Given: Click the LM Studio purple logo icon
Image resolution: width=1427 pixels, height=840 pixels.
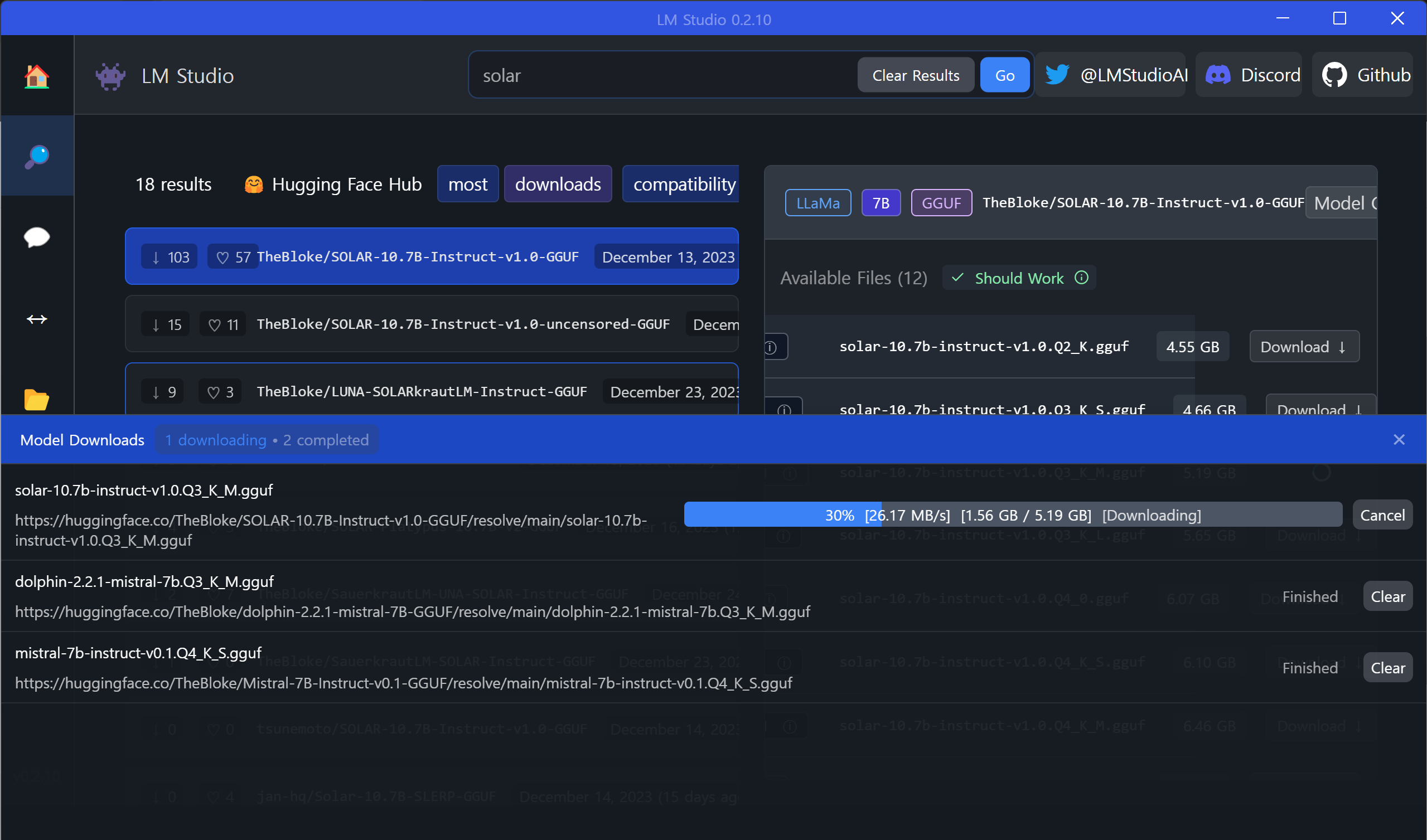Looking at the screenshot, I should coord(110,76).
